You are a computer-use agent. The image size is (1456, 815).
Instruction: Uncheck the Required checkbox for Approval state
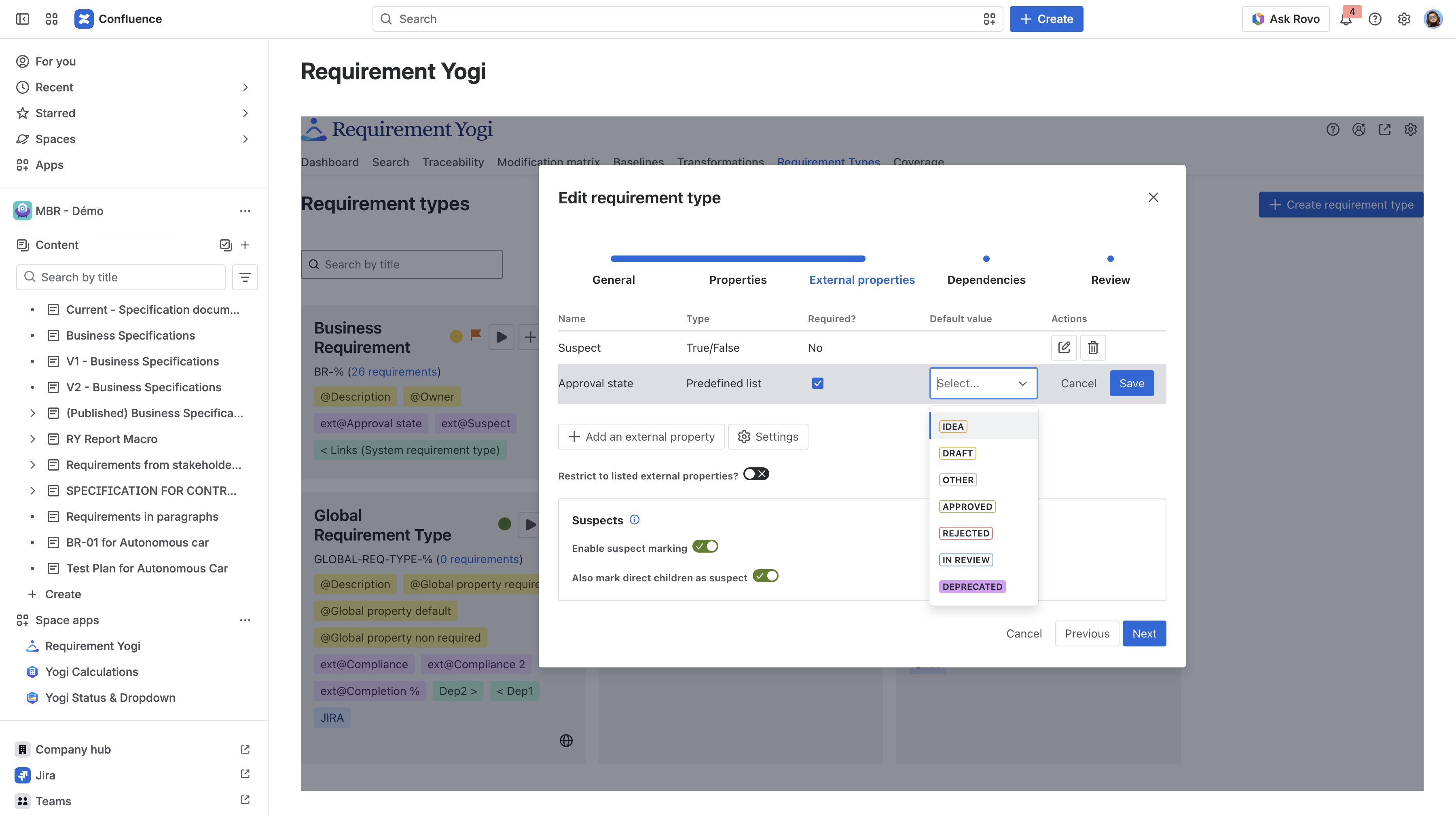(x=817, y=384)
